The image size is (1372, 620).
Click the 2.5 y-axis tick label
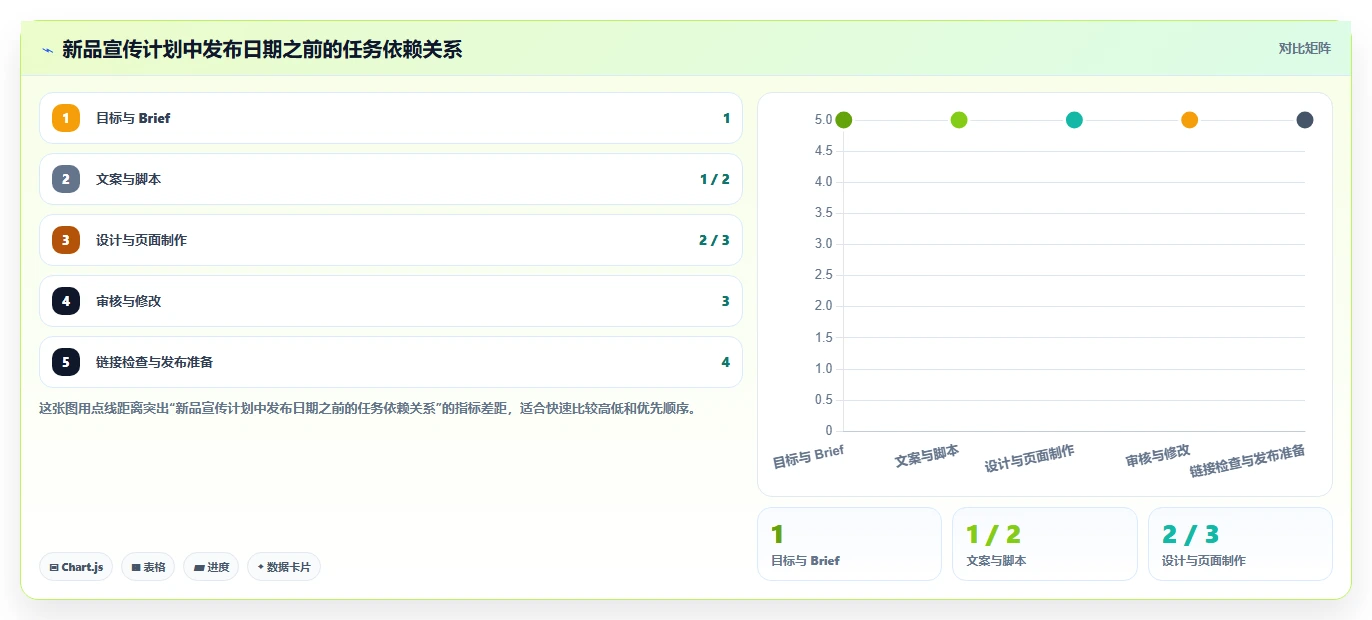(x=823, y=275)
